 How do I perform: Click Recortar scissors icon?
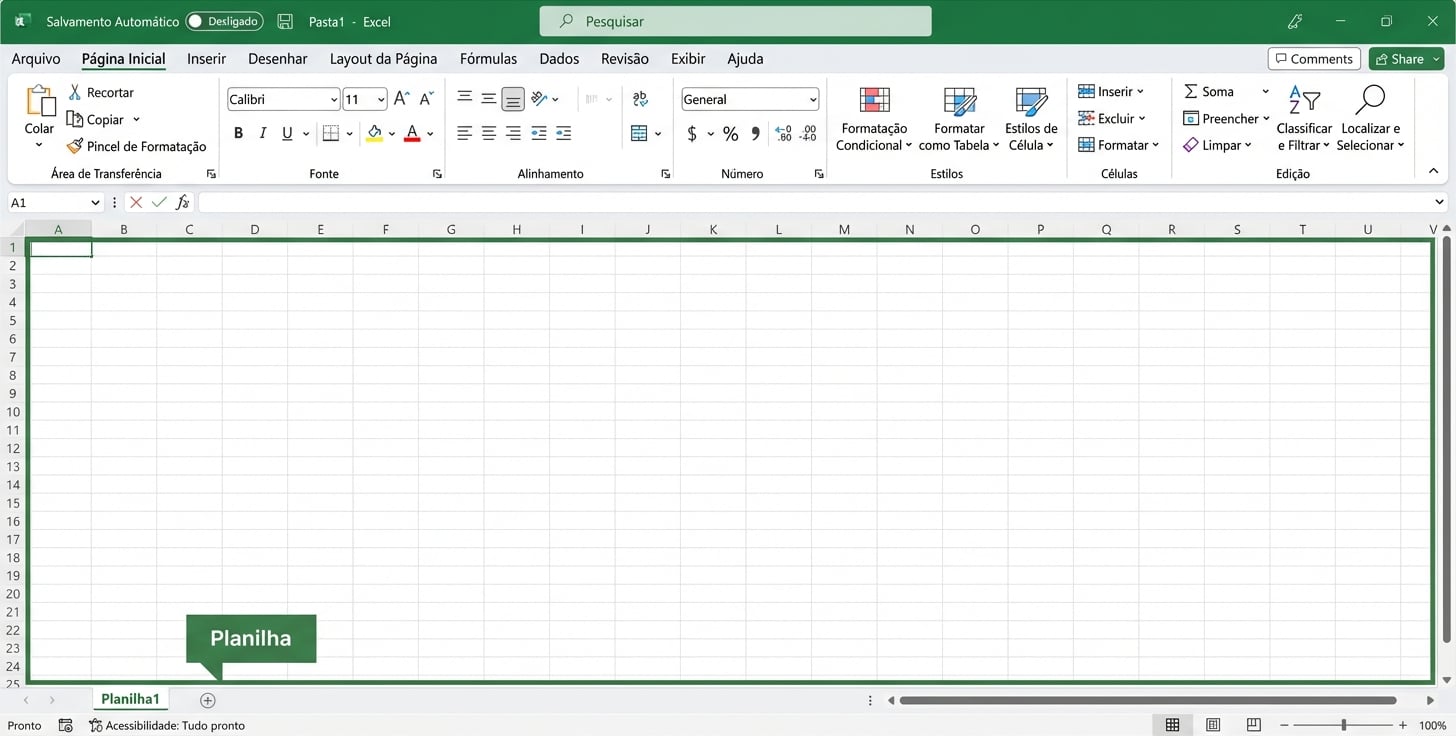tap(75, 92)
